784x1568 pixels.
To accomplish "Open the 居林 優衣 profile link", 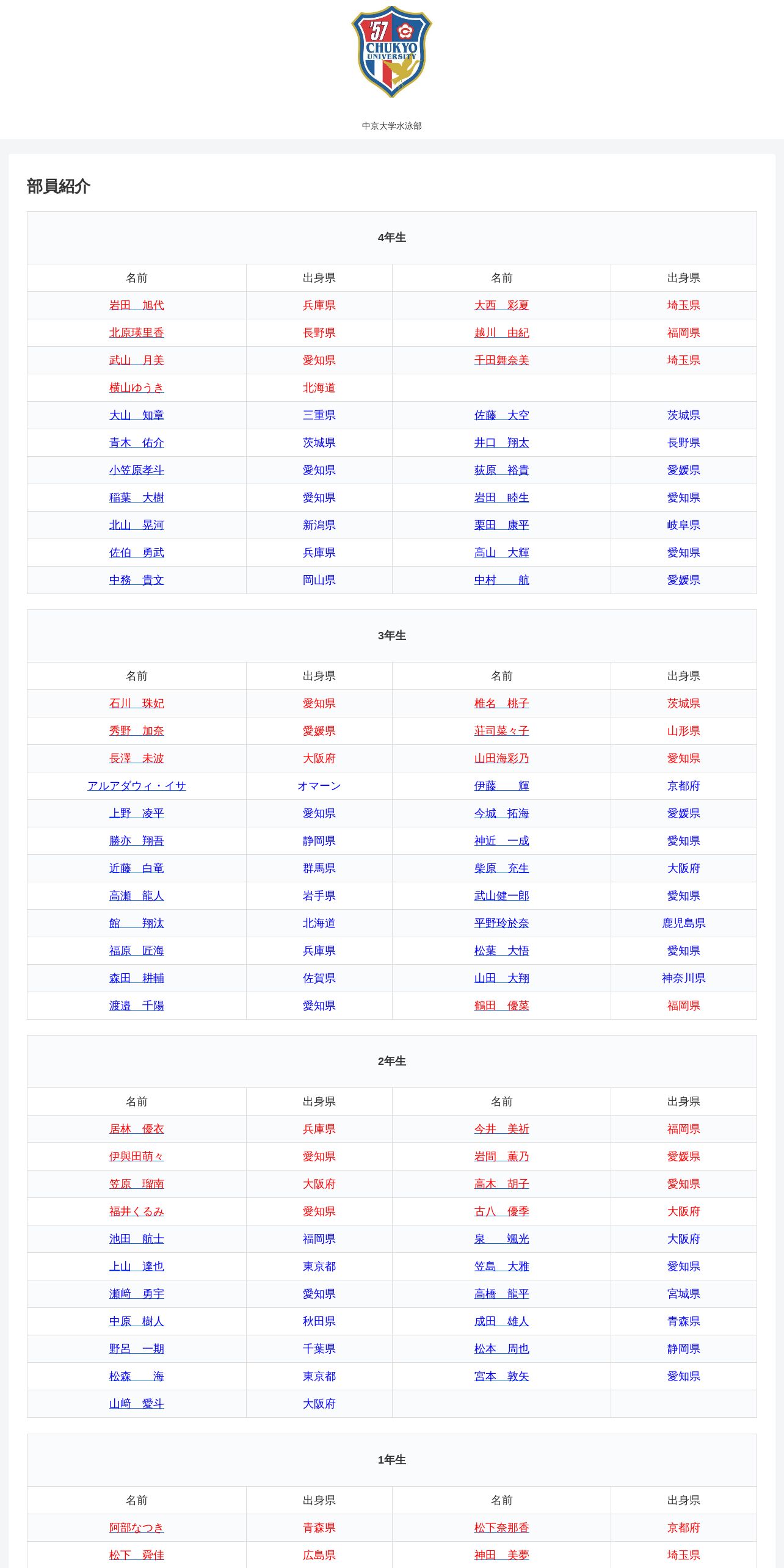I will (x=137, y=1129).
